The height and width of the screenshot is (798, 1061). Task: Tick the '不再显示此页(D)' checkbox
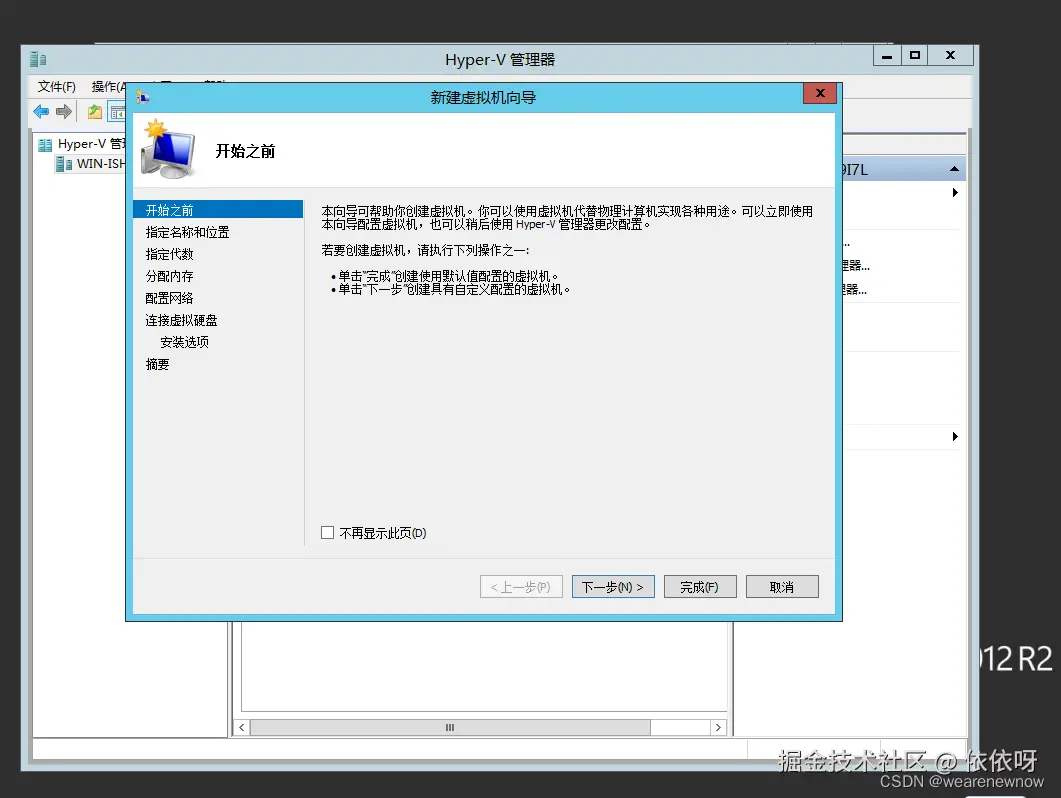click(328, 533)
